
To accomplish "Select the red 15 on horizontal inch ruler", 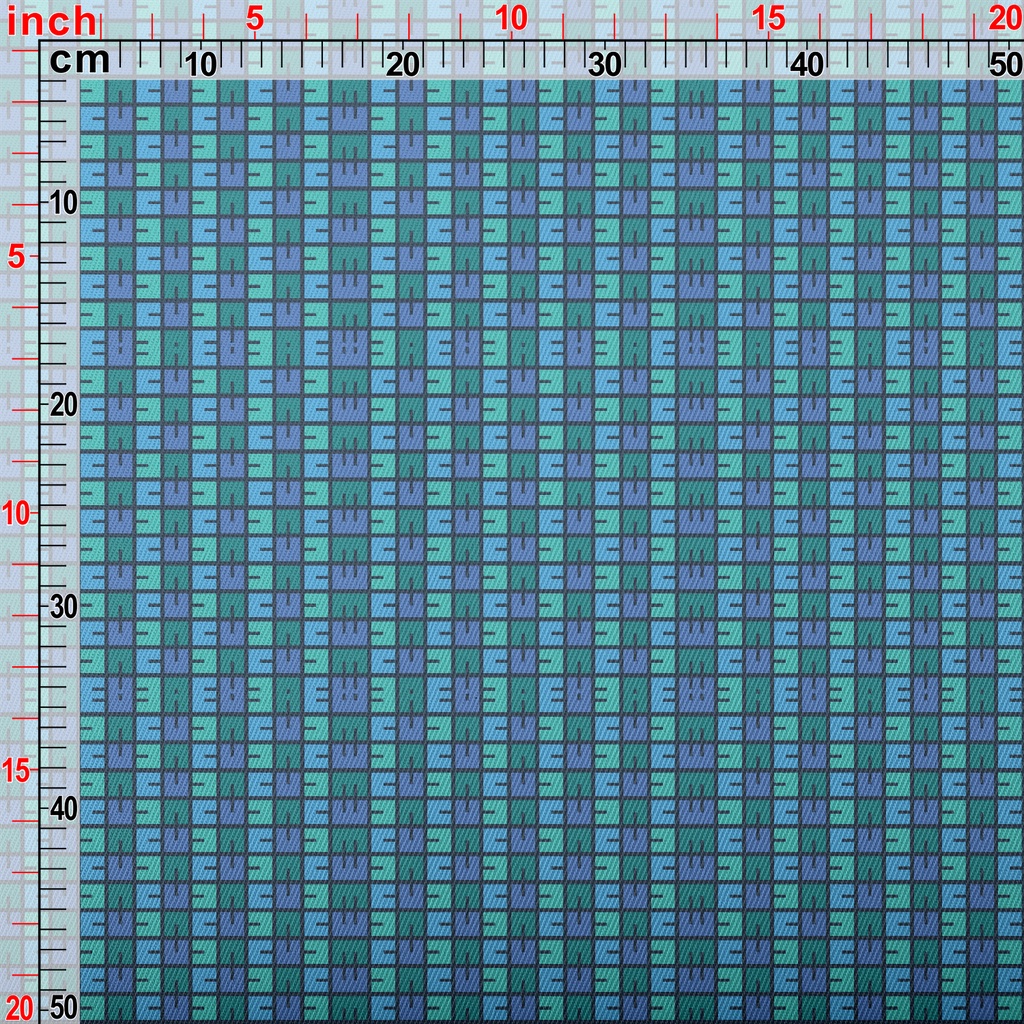I will tap(768, 19).
